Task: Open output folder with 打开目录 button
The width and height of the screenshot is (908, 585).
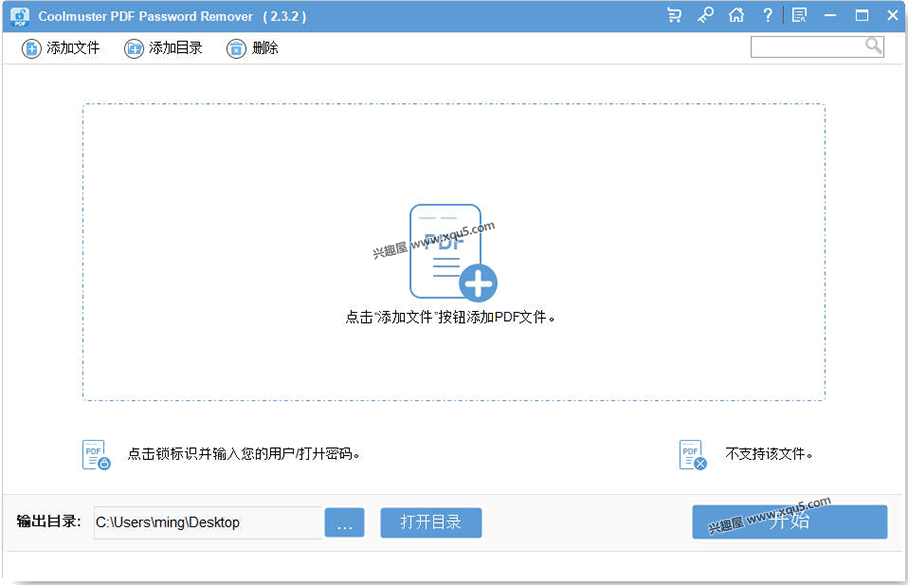Action: (x=430, y=522)
